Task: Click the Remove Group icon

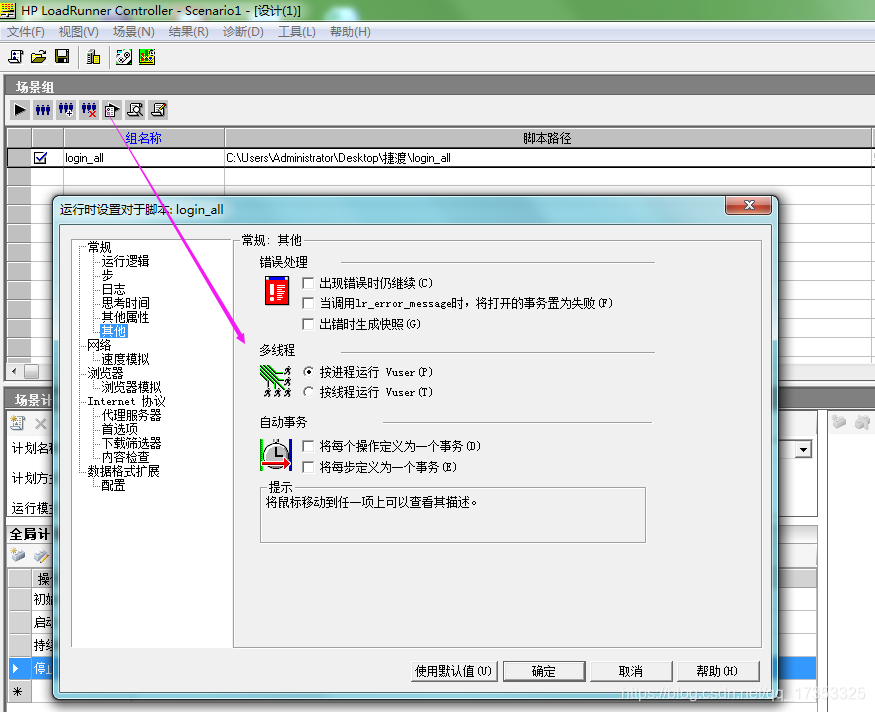Action: point(89,110)
